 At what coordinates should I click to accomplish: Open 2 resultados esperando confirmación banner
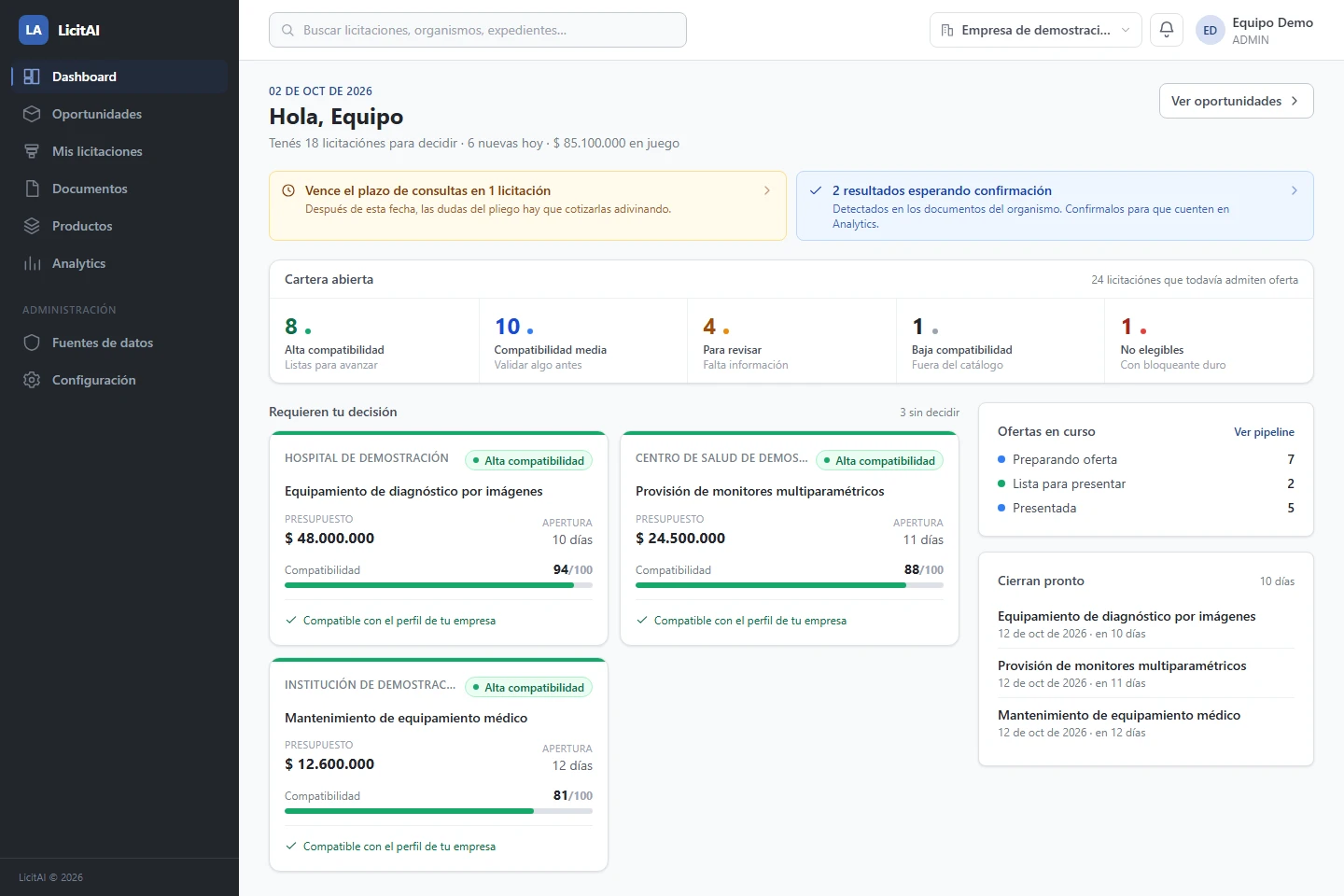(x=1055, y=205)
